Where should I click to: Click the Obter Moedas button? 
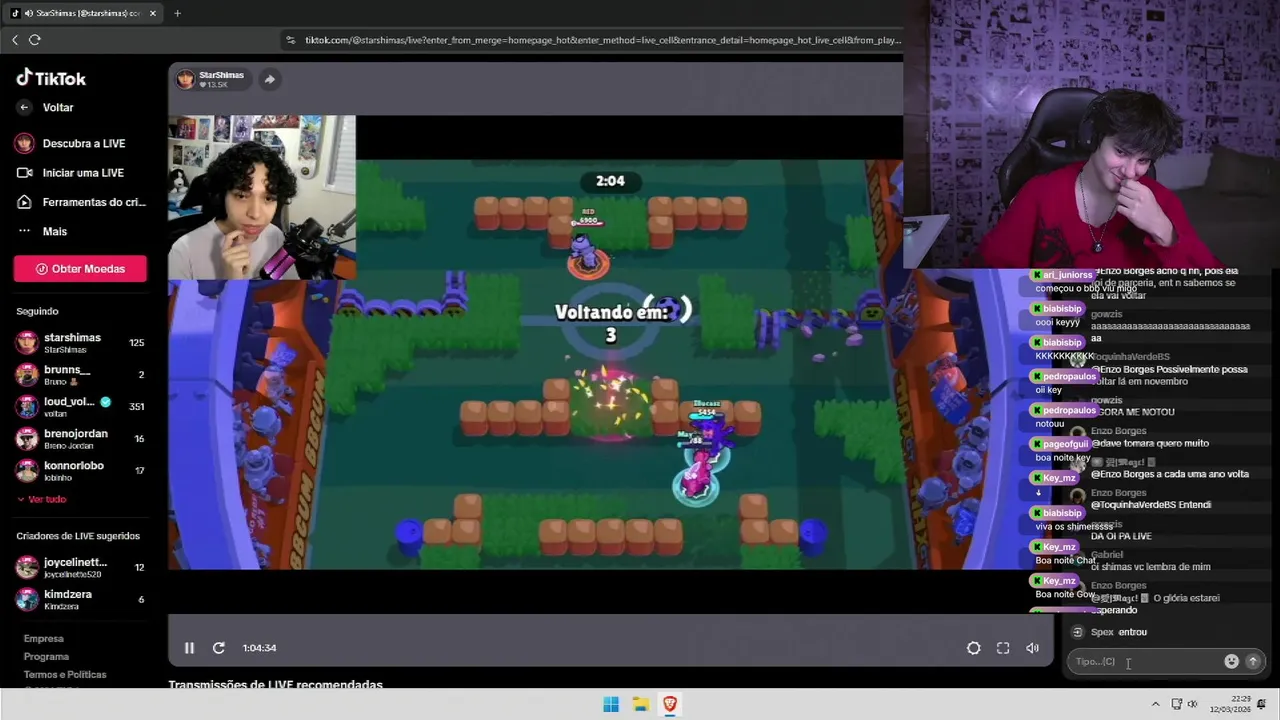tap(80, 268)
